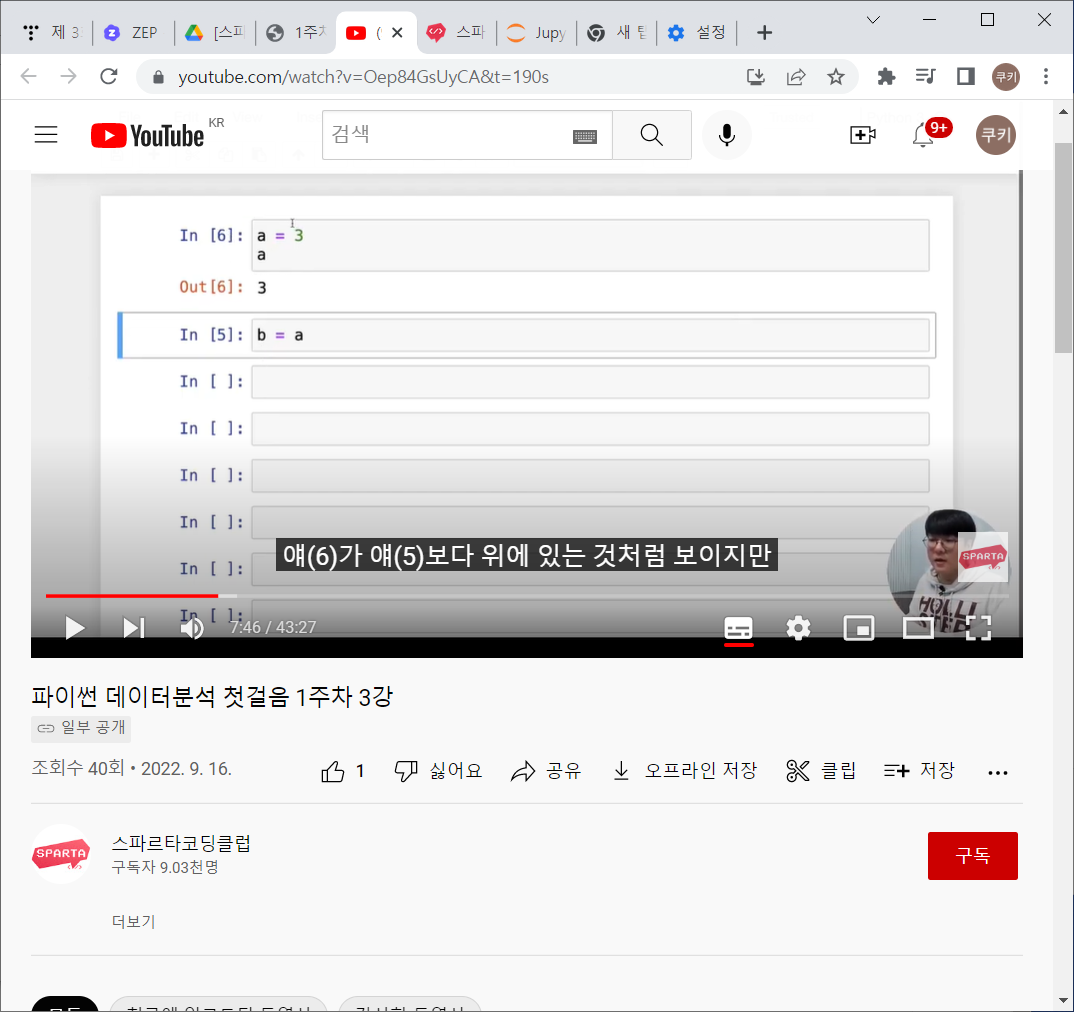Create a clip (클립)

coord(821,772)
